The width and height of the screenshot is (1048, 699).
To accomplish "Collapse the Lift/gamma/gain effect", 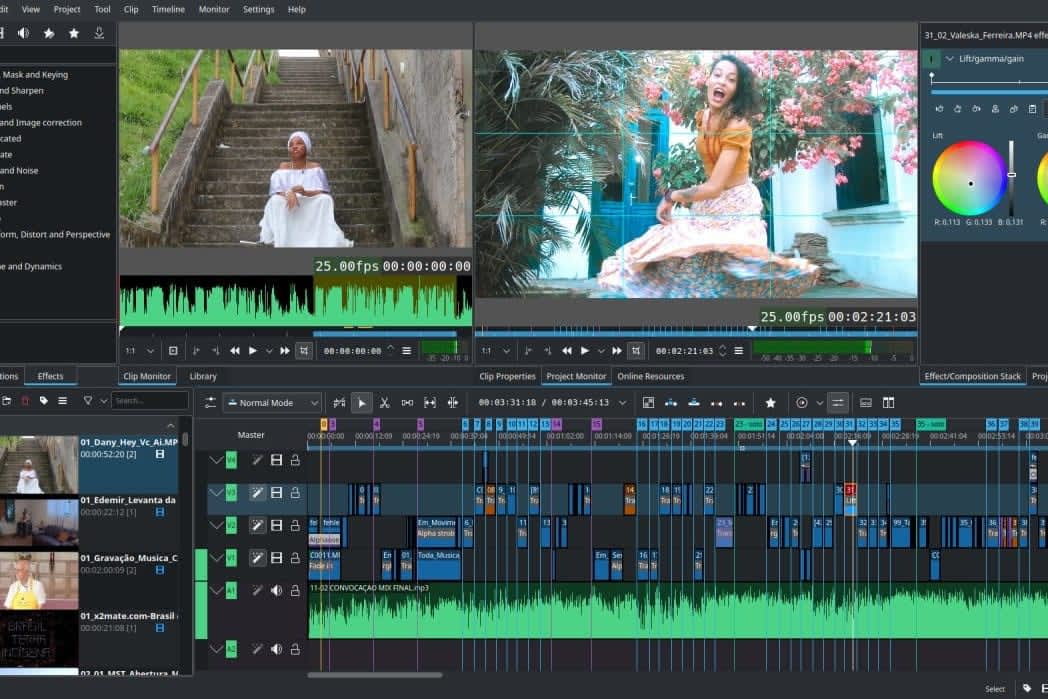I will (x=950, y=59).
